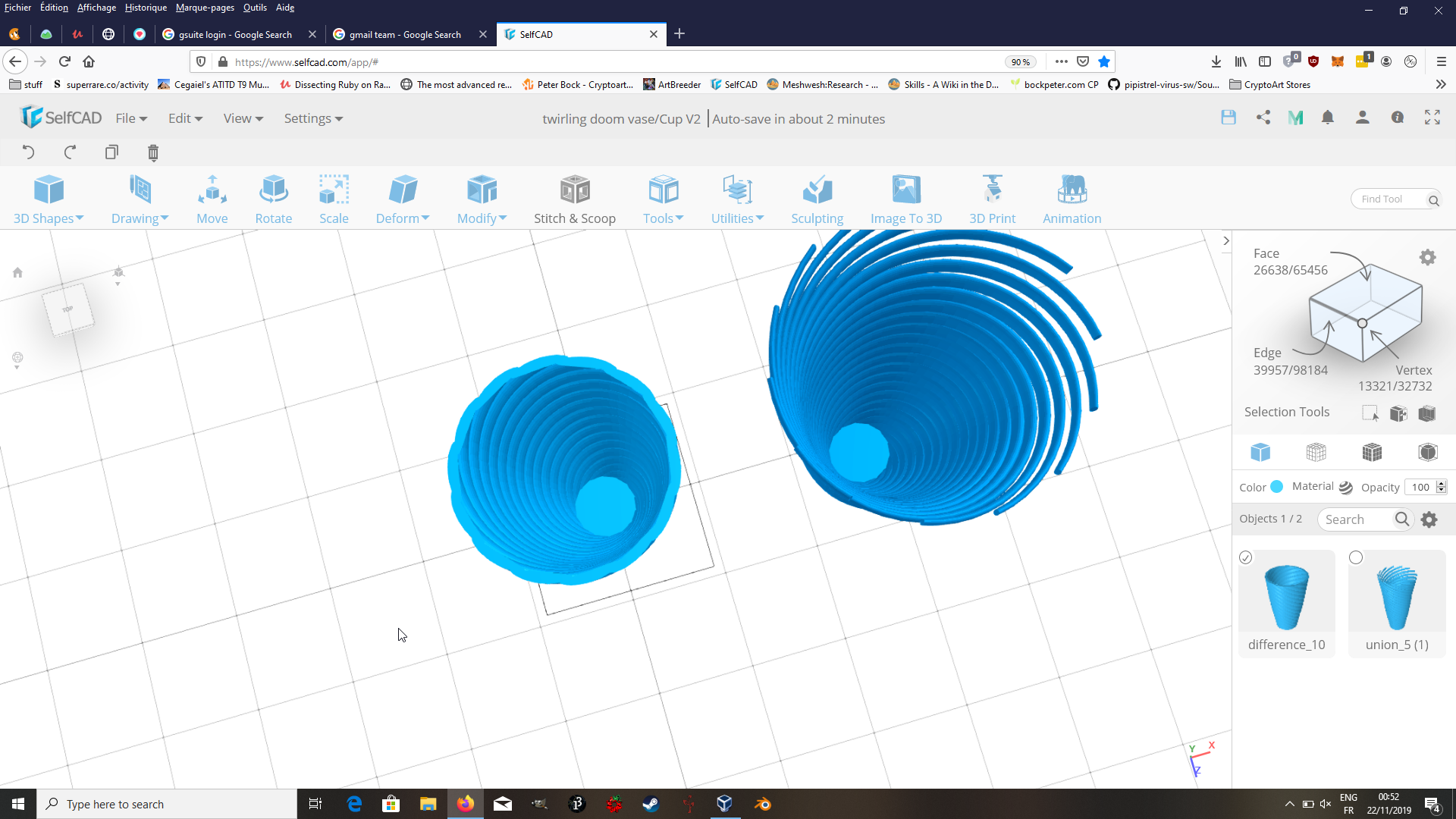Select the difference_10 object radio
Image resolution: width=1456 pixels, height=819 pixels.
1245,558
